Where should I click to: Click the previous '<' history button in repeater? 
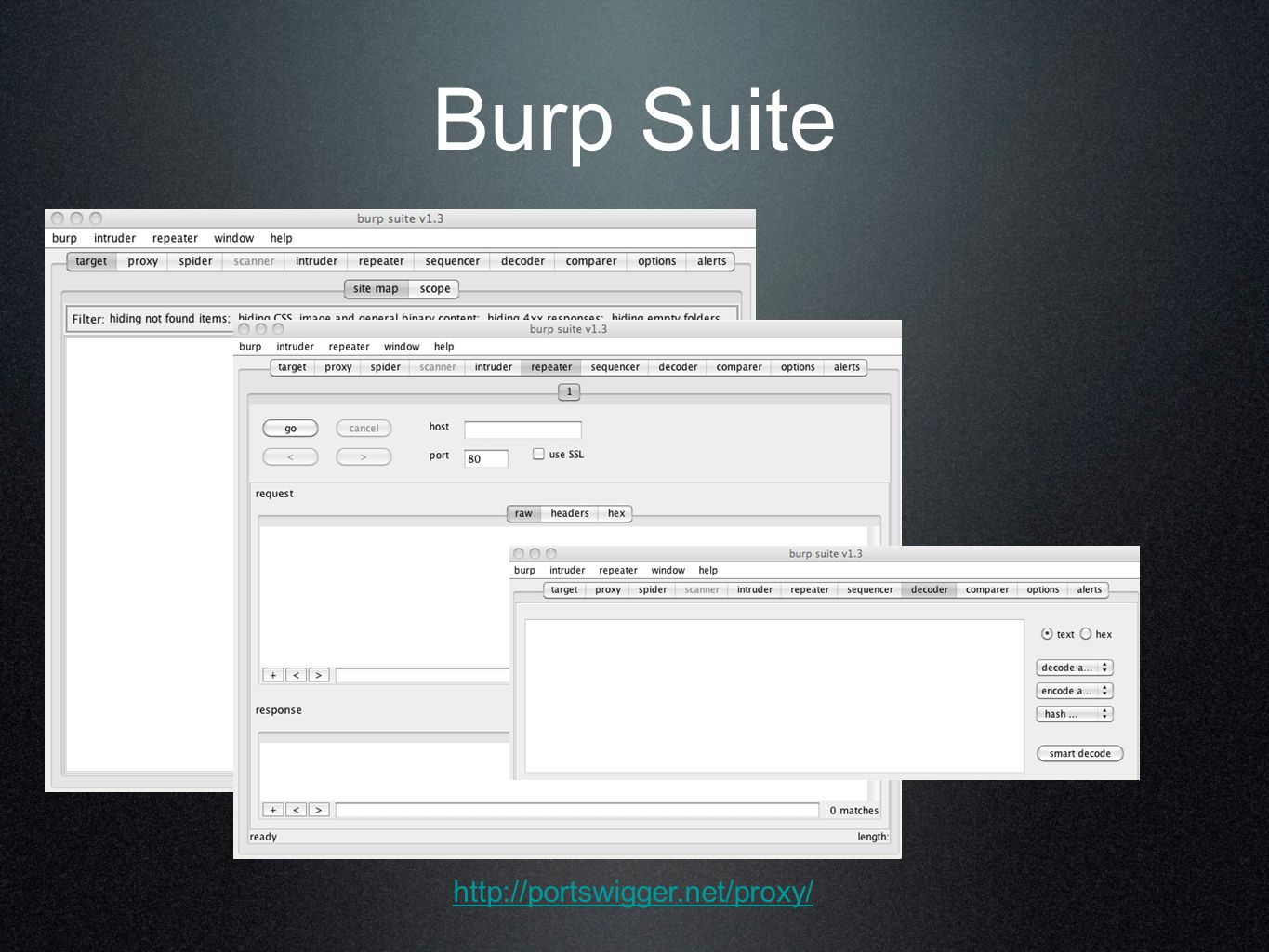(x=290, y=457)
